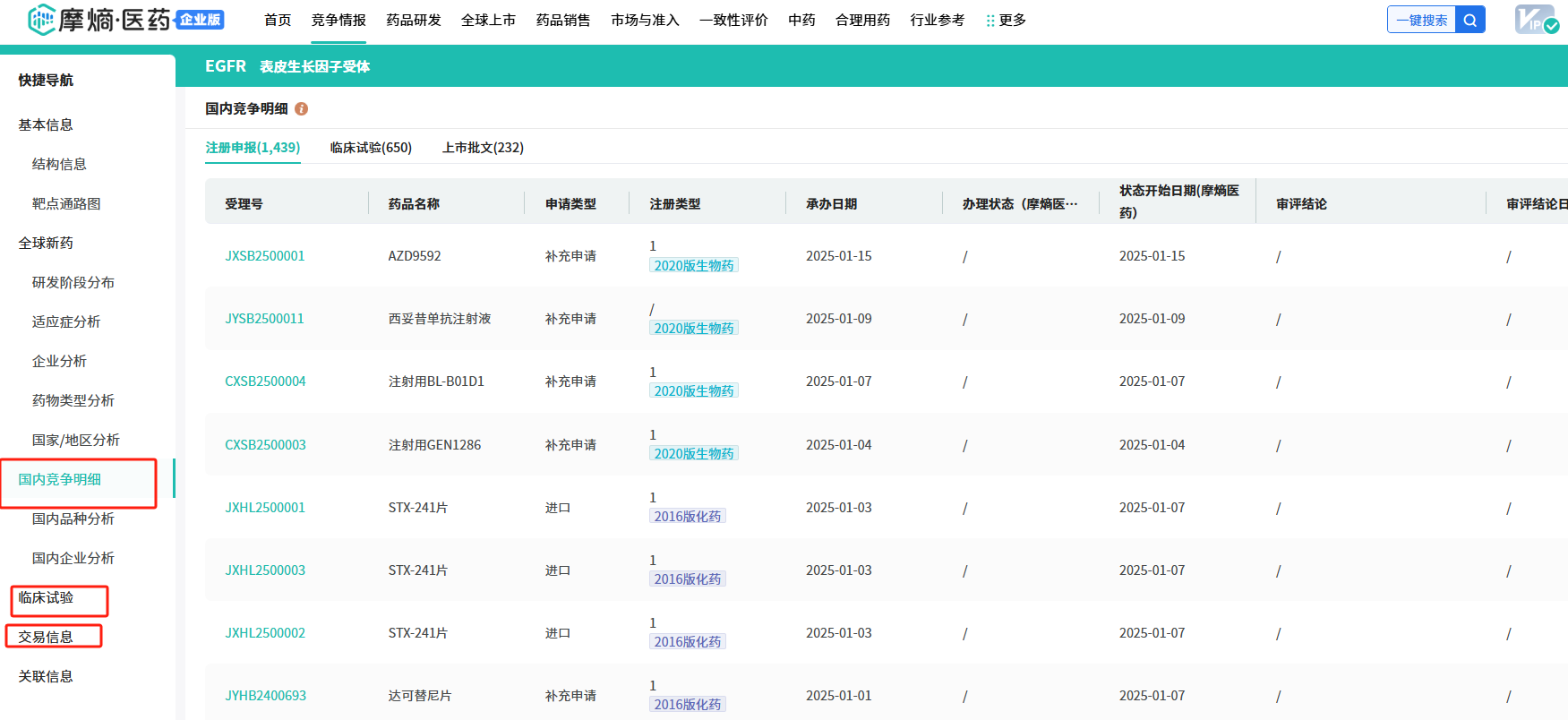Open 药品研发 in the top menu

click(x=413, y=20)
